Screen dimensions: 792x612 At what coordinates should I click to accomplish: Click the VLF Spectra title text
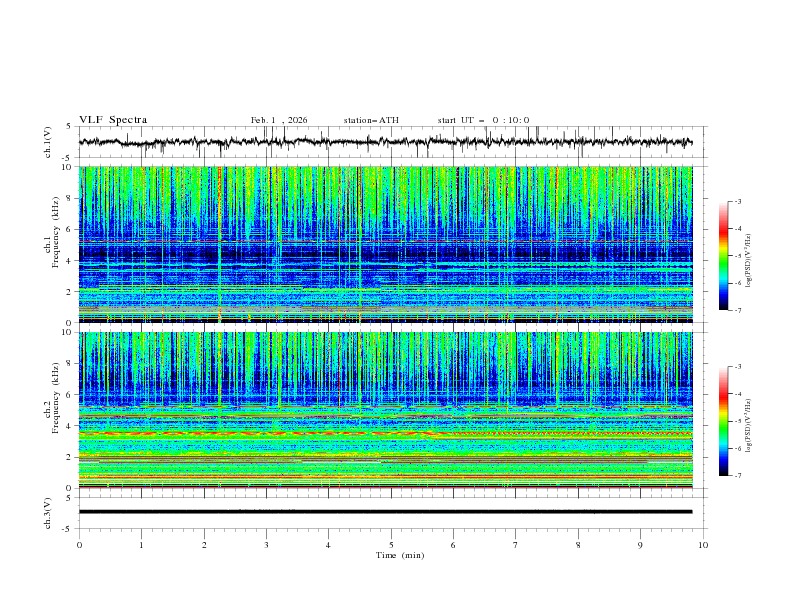coord(113,120)
